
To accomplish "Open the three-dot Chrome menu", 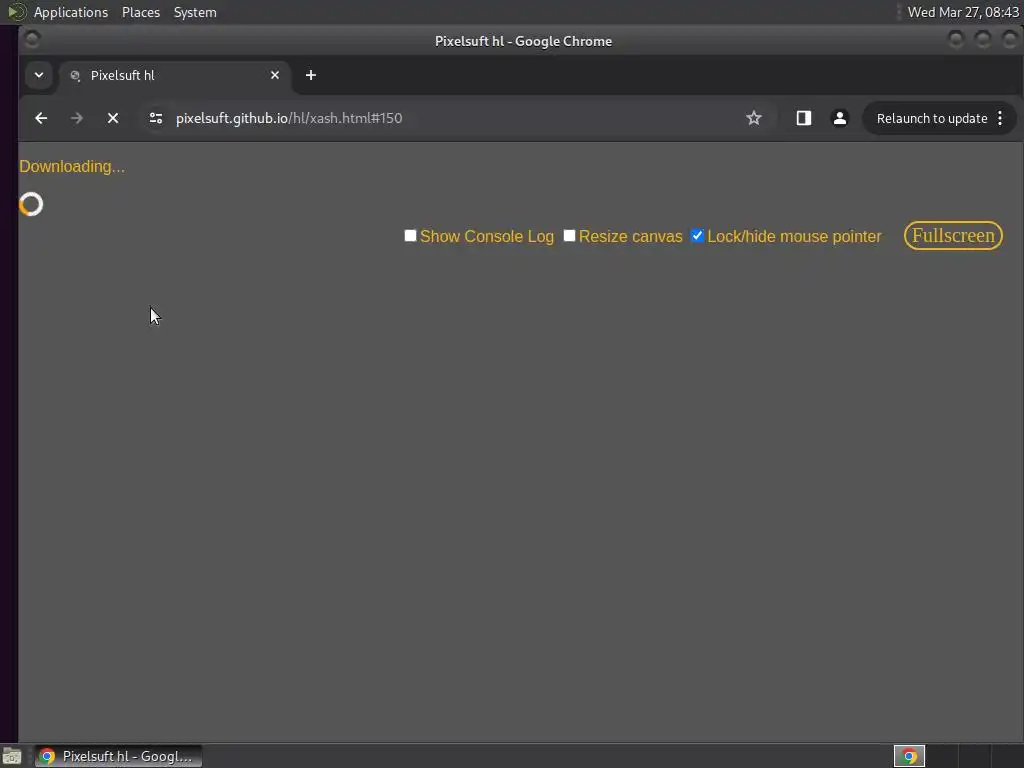I will coord(1000,118).
